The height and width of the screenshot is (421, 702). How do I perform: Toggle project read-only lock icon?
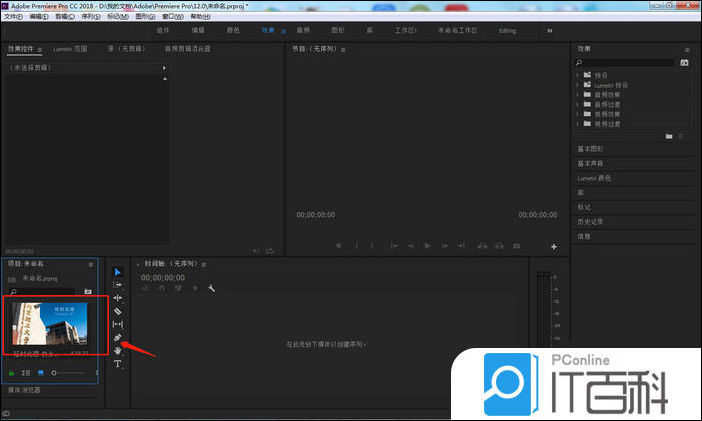(x=12, y=372)
